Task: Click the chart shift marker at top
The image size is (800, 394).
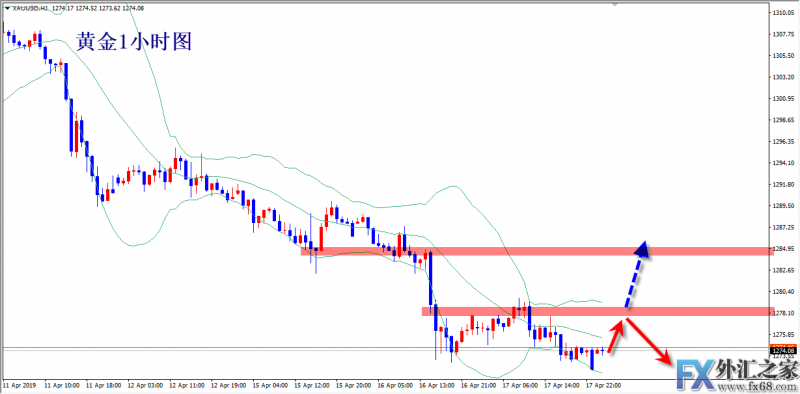Action: tap(615, 4)
